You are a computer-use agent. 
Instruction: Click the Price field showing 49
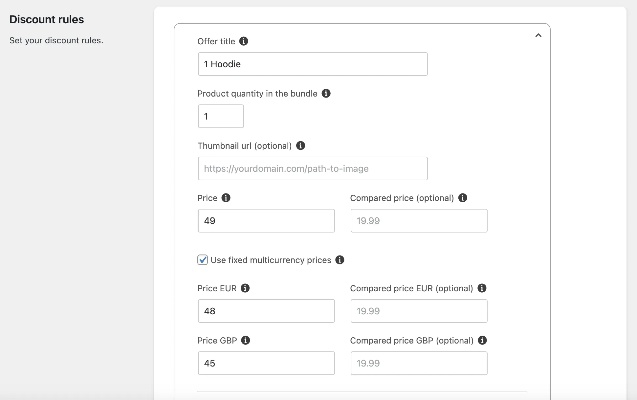click(266, 221)
